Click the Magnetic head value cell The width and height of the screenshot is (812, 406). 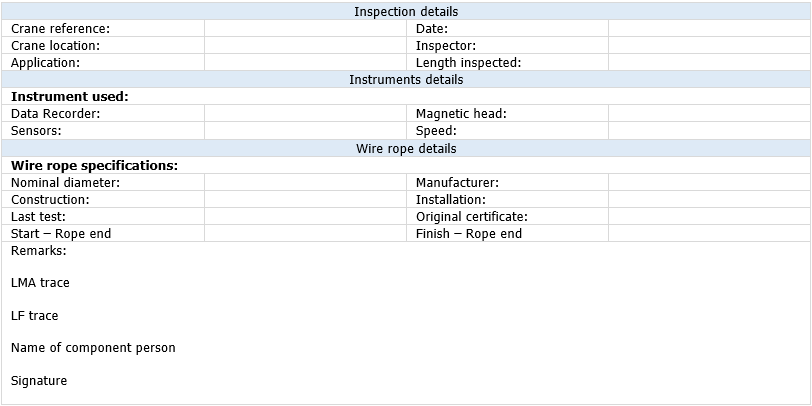(709, 113)
